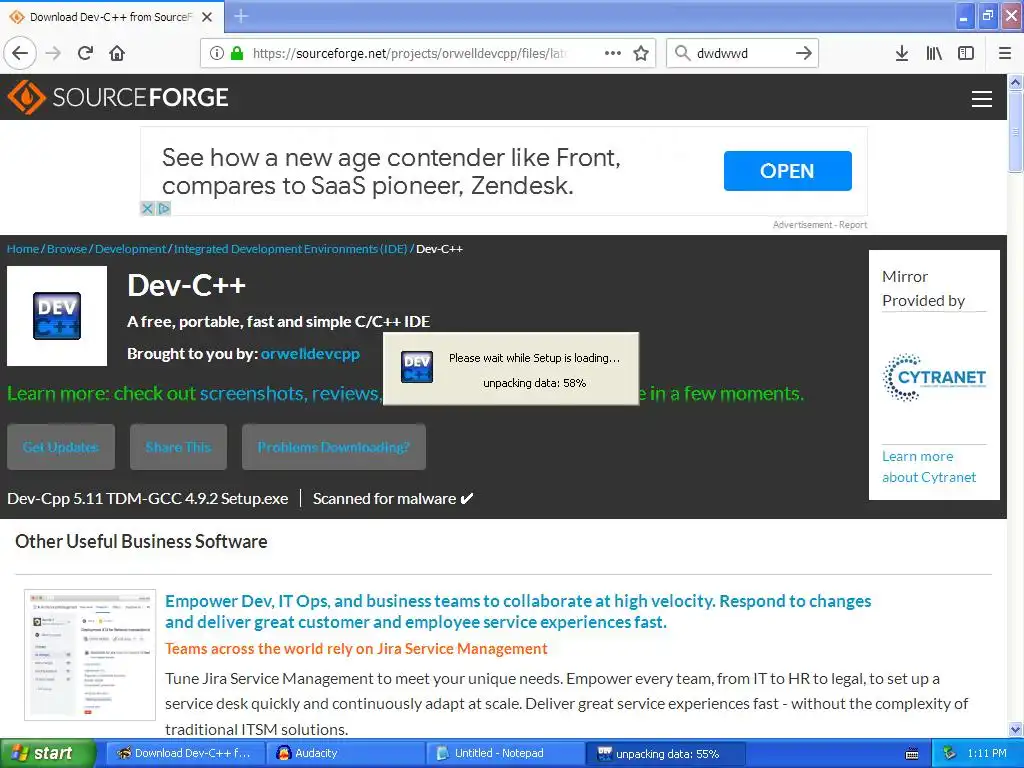
Task: Go back using the browser back arrow
Action: [20, 53]
